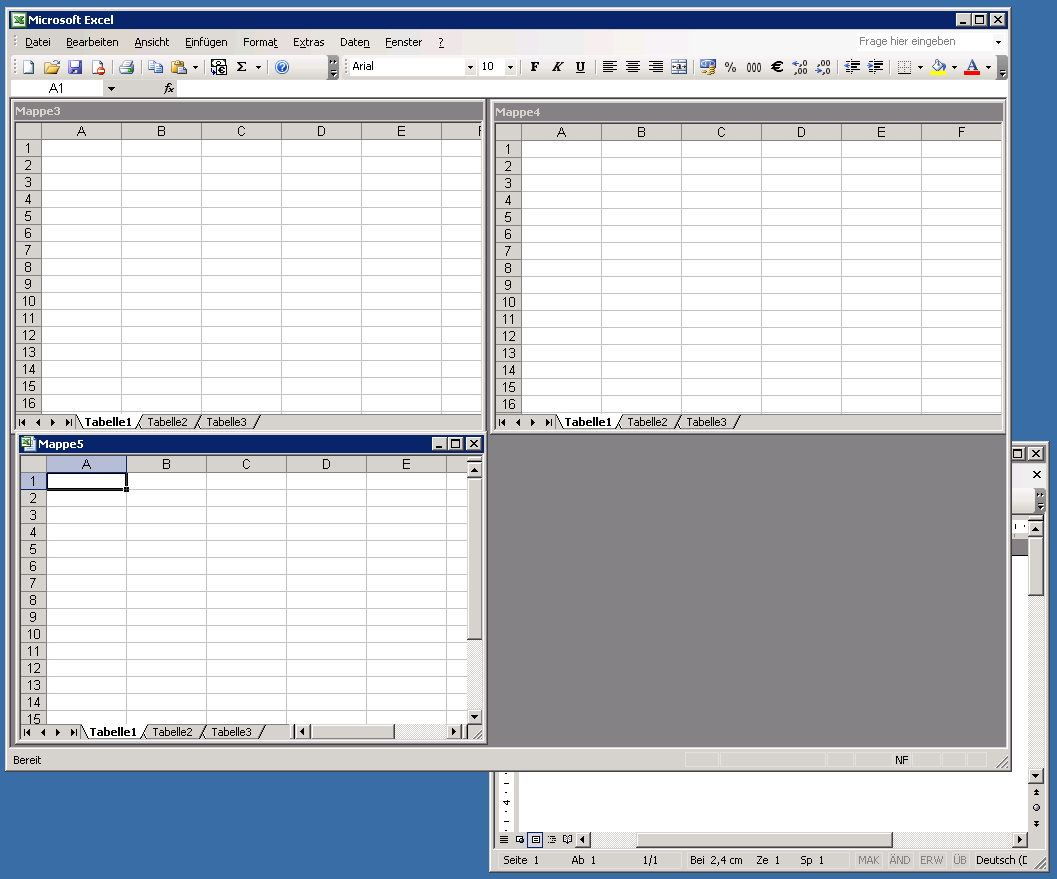Toggle MAK mode in Word status bar
This screenshot has width=1057, height=879.
point(868,860)
